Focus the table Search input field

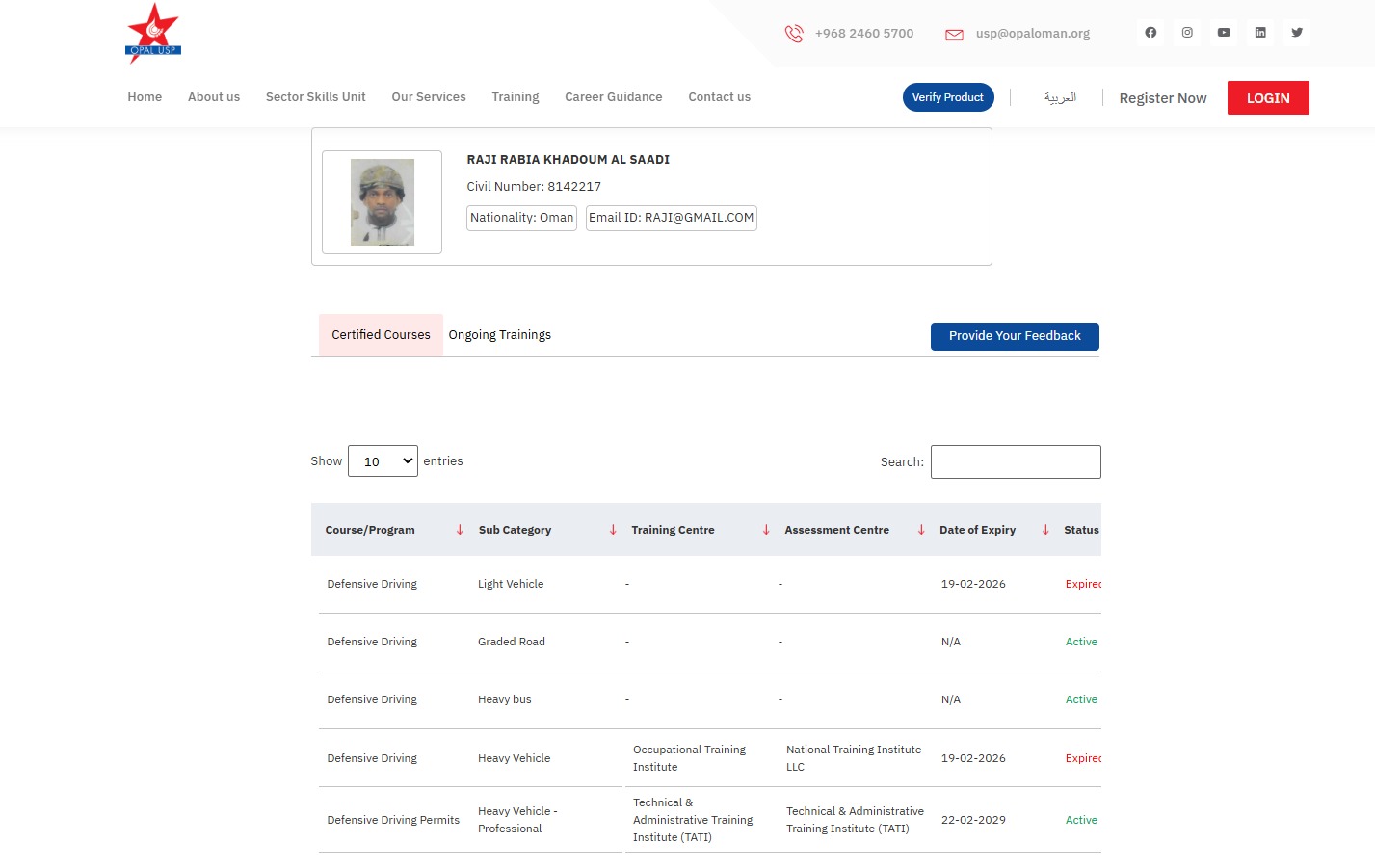(1016, 462)
